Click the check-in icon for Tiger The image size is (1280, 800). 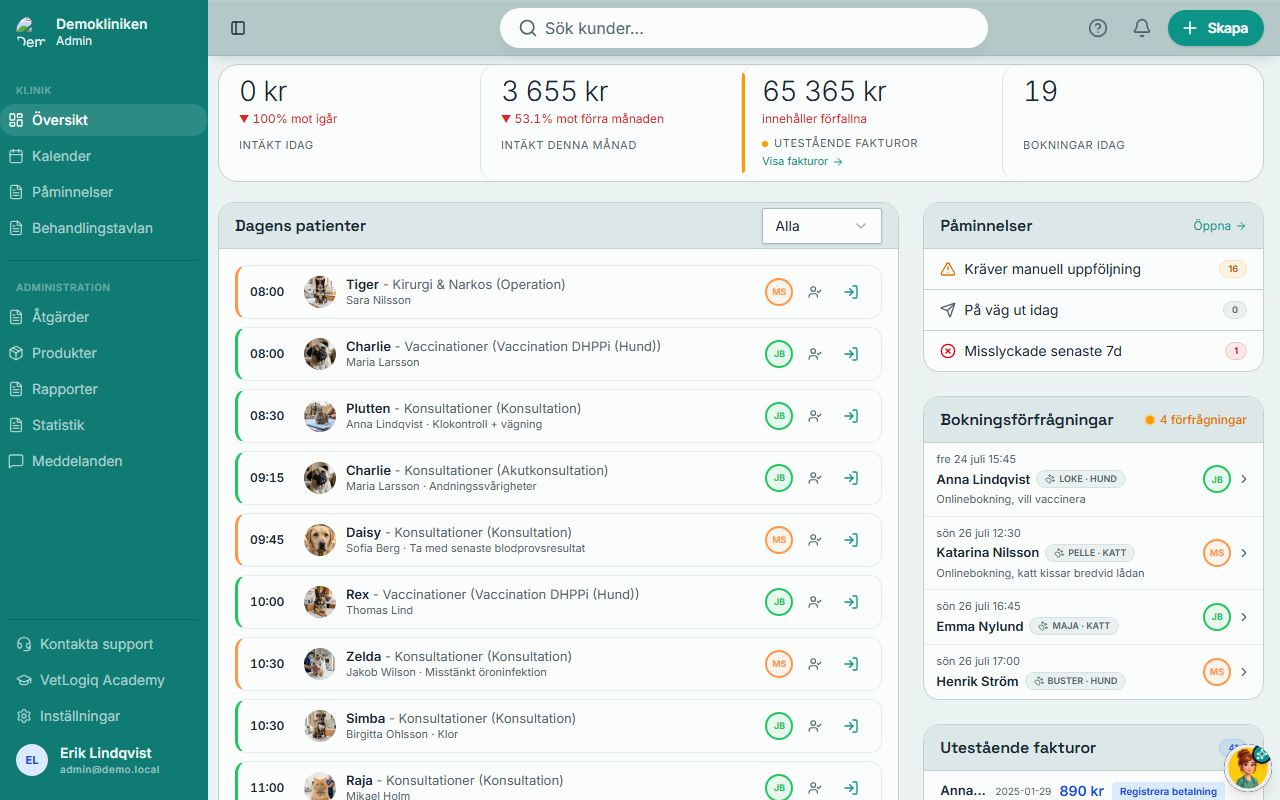(x=851, y=292)
